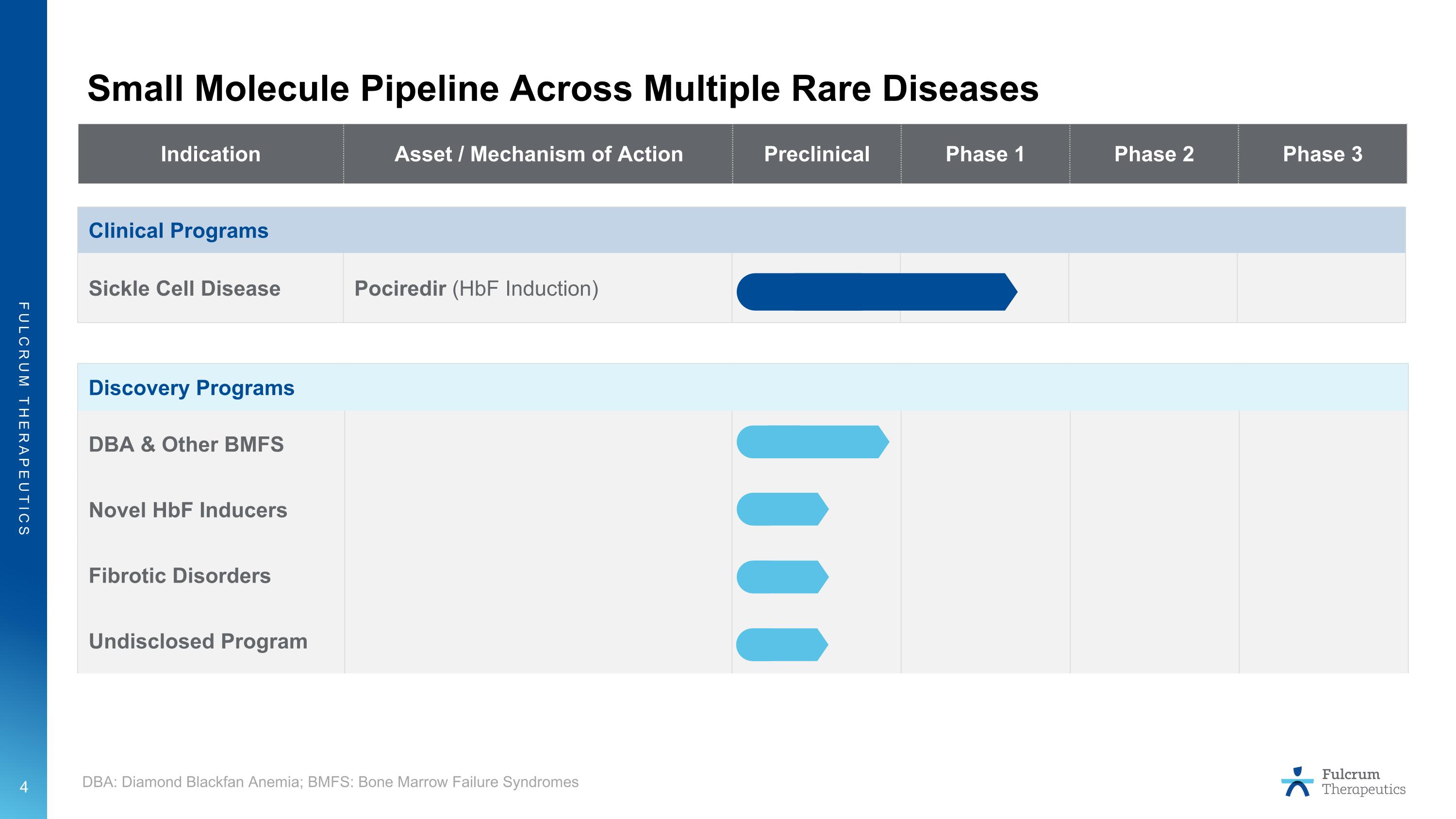Click the vertical FULCRUM THERAPEUTICS sidebar text
The width and height of the screenshot is (1456, 819).
coord(24,418)
